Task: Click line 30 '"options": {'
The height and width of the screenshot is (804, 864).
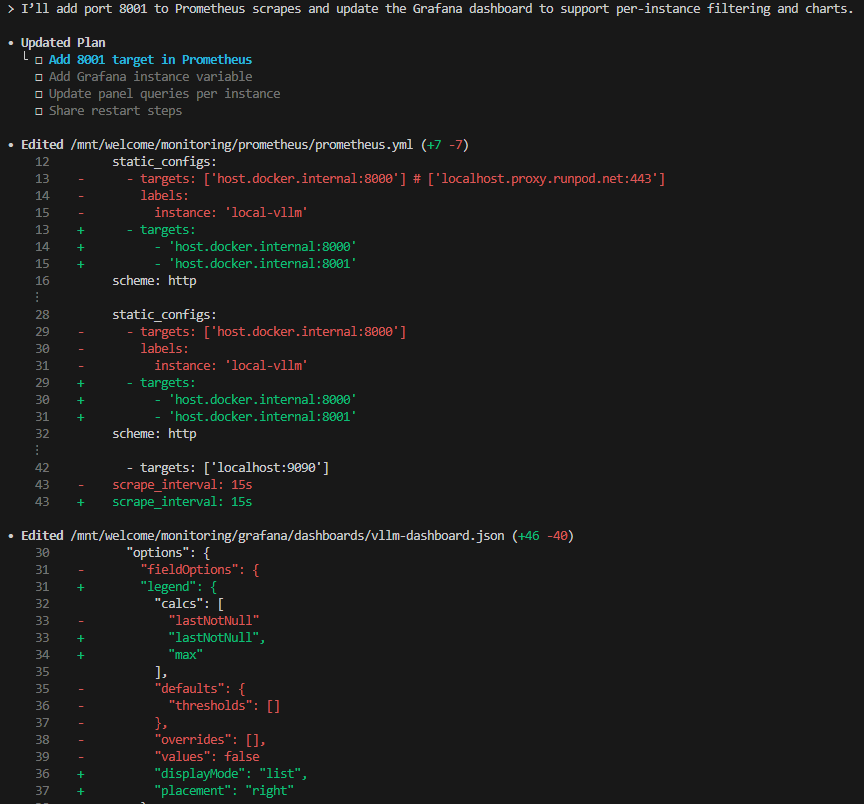Action: (x=168, y=552)
